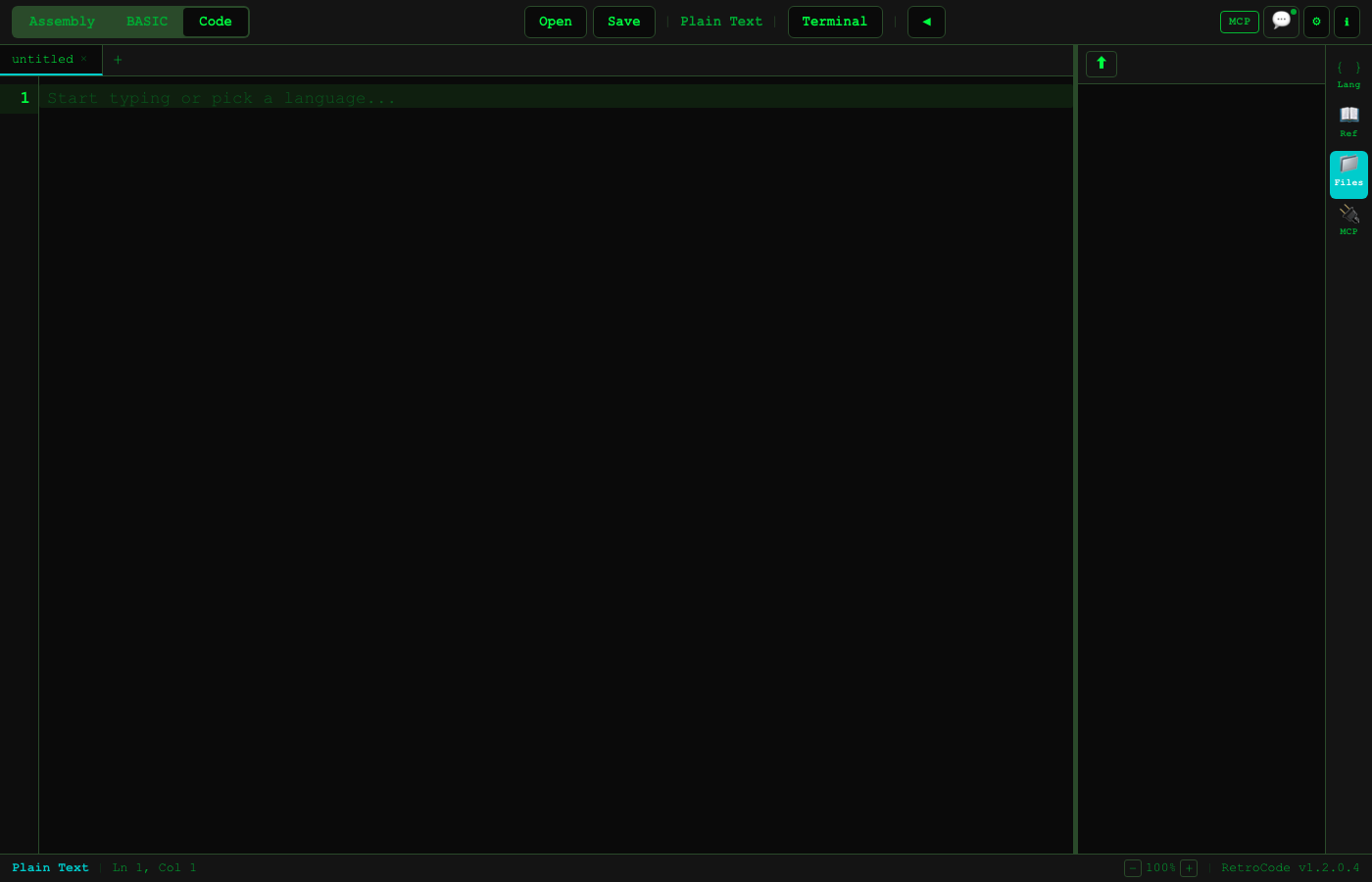The width and height of the screenshot is (1372, 882).
Task: Click the up arrow in the file browser panel
Action: click(1101, 64)
